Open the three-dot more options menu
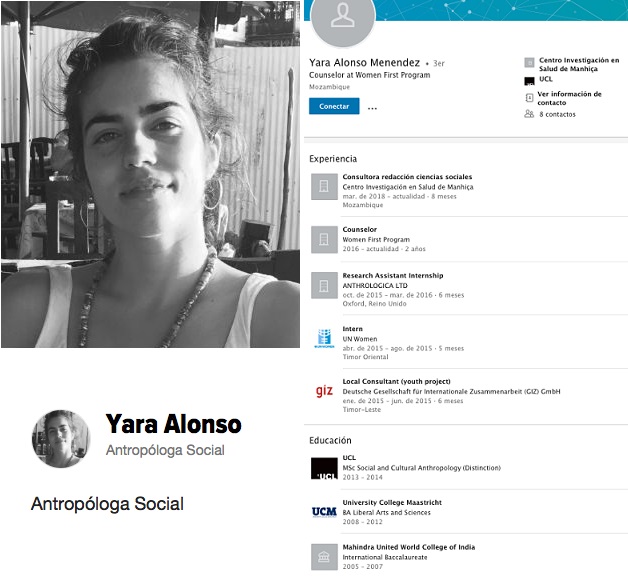The height and width of the screenshot is (581, 628). pyautogui.click(x=372, y=108)
